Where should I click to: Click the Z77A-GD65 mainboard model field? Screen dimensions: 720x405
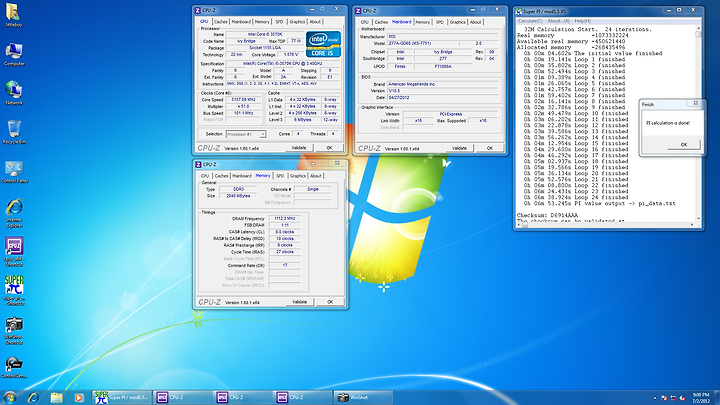click(x=422, y=43)
